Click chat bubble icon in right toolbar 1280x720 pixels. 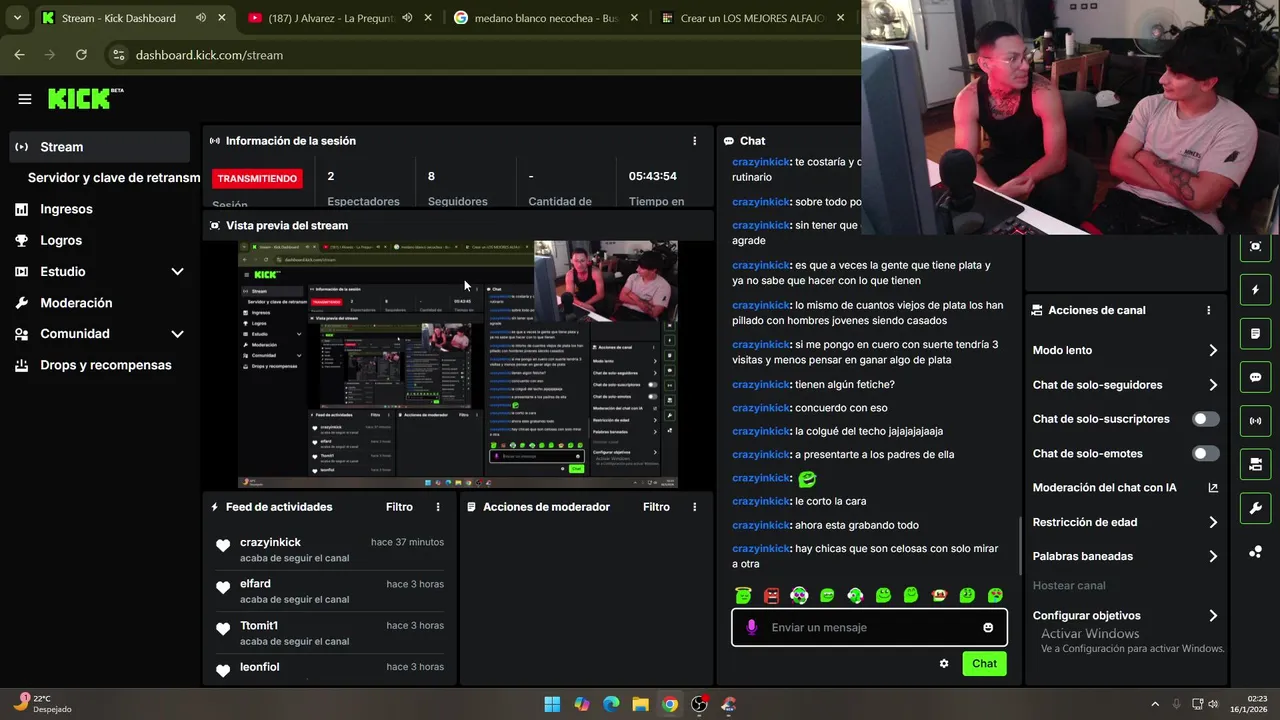(1255, 377)
